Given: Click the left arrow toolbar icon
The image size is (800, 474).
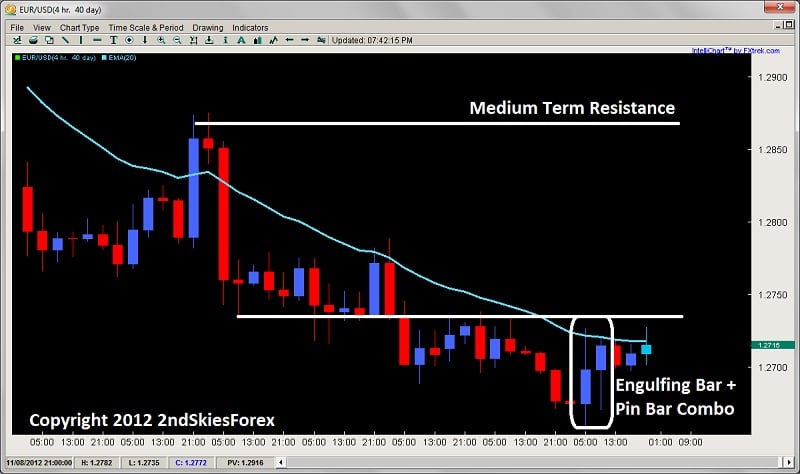Looking at the screenshot, I should tap(289, 40).
